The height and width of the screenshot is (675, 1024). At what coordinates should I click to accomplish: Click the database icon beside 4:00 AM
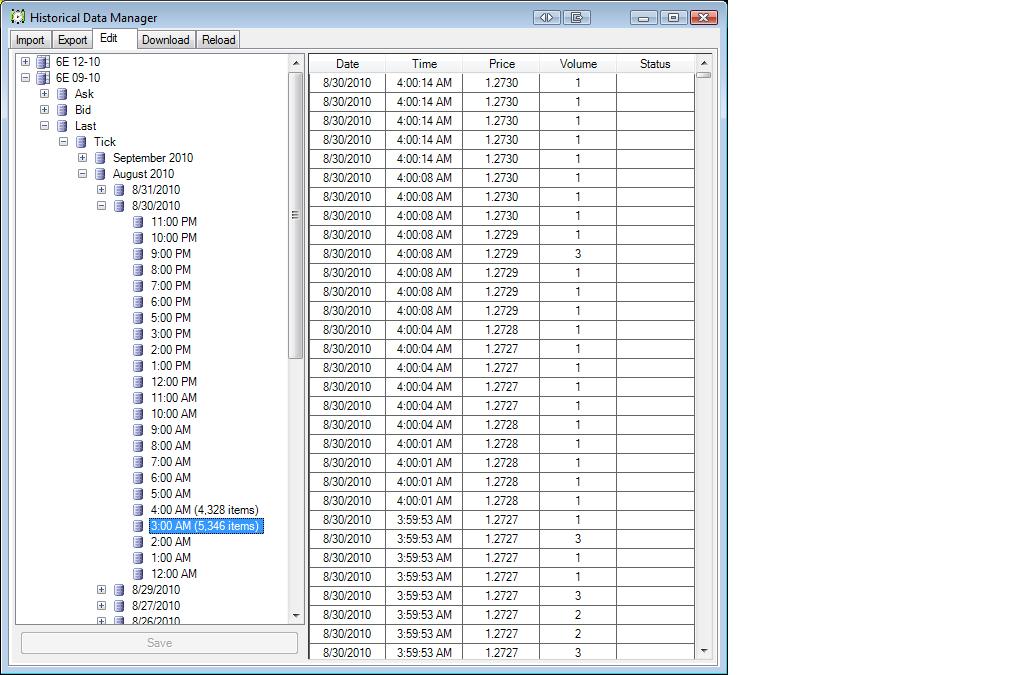tap(138, 510)
